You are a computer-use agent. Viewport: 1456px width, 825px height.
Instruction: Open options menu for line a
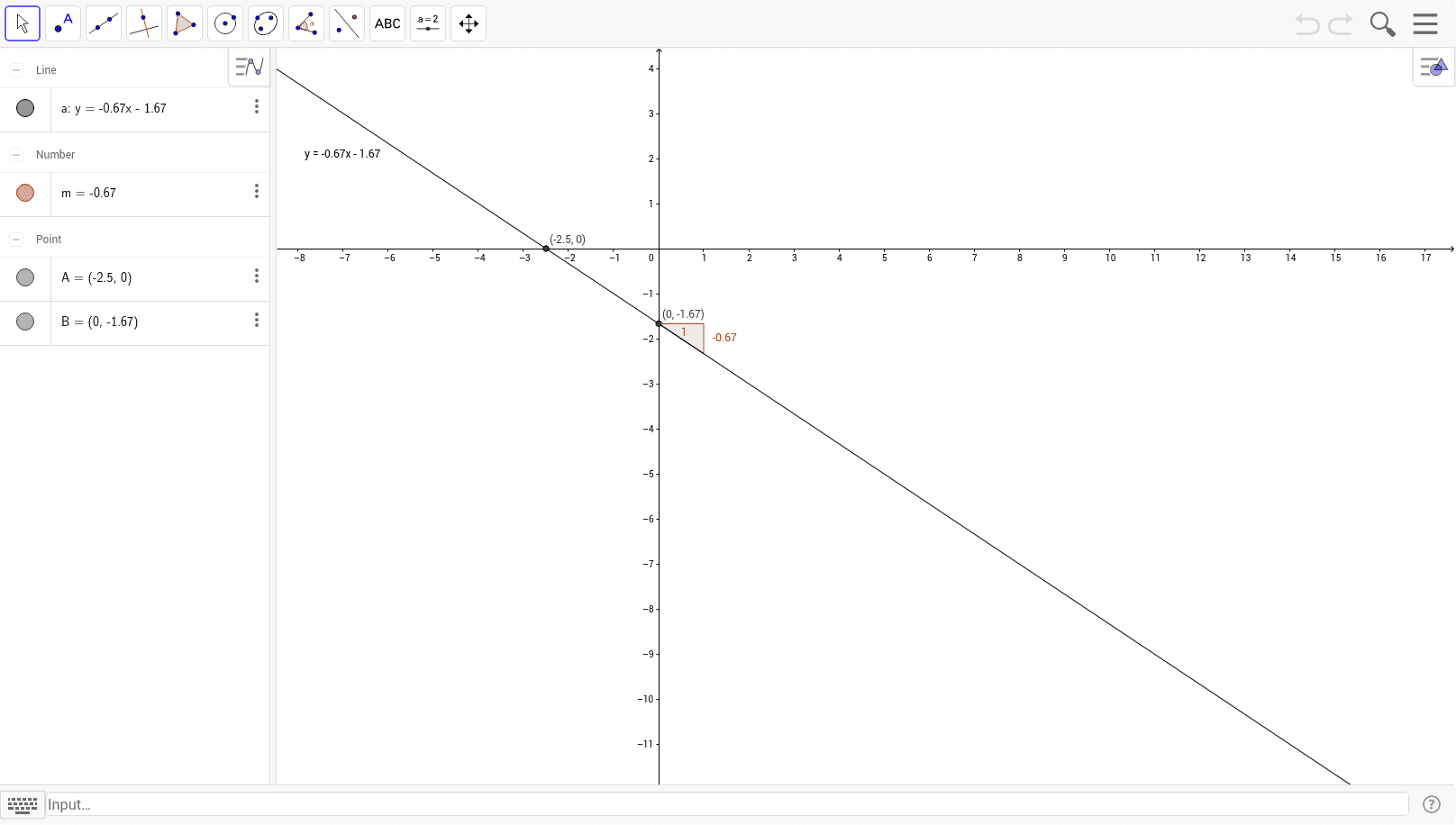click(257, 107)
